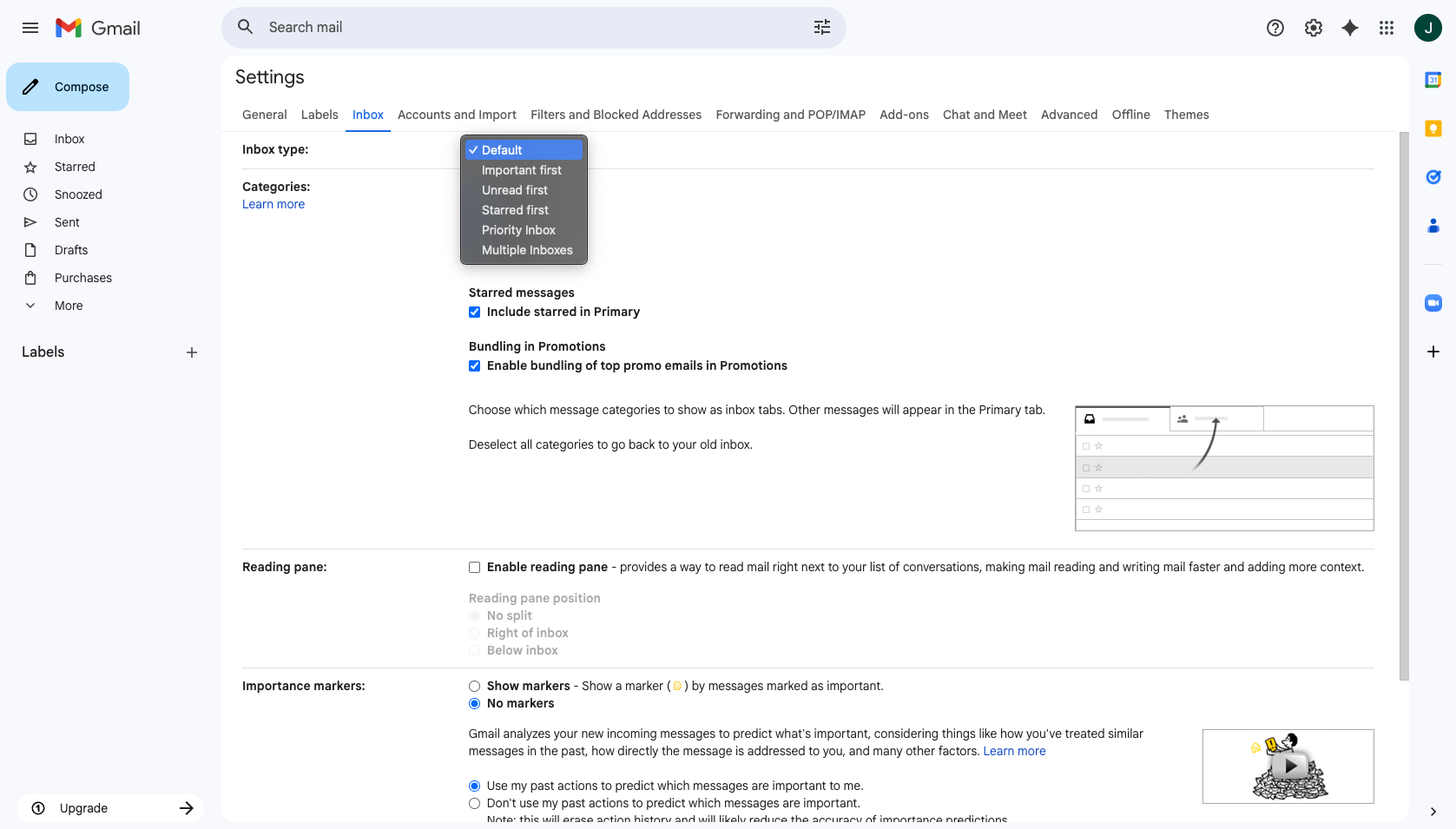
Task: Open the Google apps grid
Action: [x=1386, y=28]
